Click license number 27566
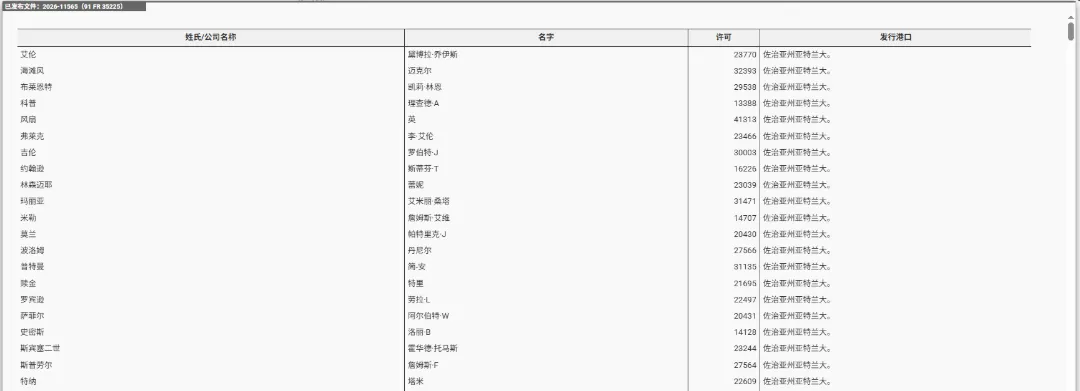This screenshot has height=391, width=1080. [x=745, y=251]
